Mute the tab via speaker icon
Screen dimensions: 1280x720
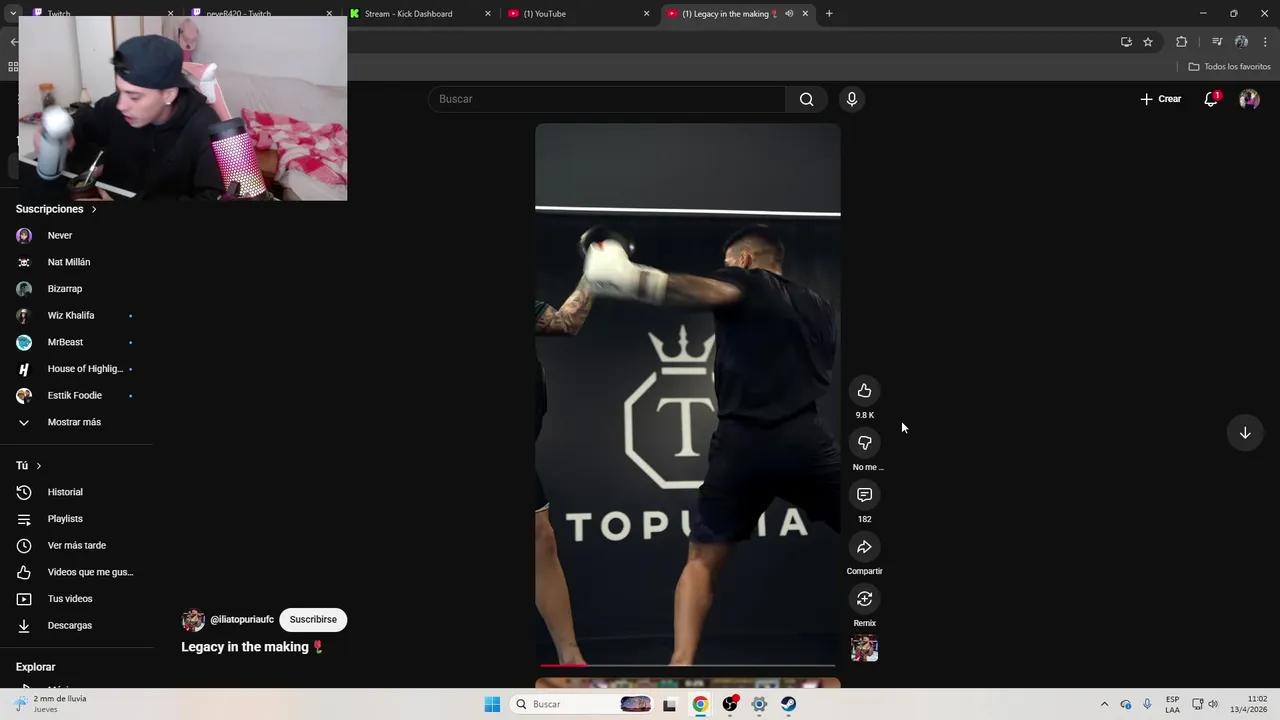click(x=789, y=14)
